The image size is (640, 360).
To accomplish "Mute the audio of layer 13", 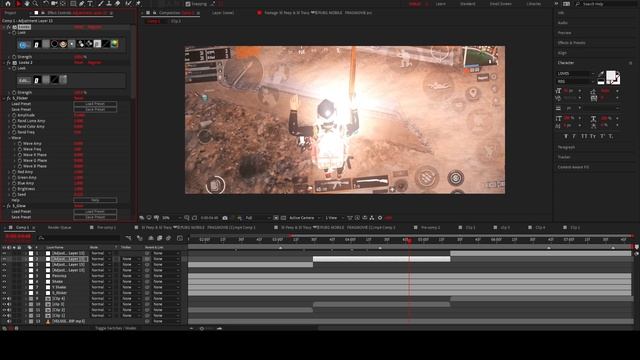I will click(9, 321).
